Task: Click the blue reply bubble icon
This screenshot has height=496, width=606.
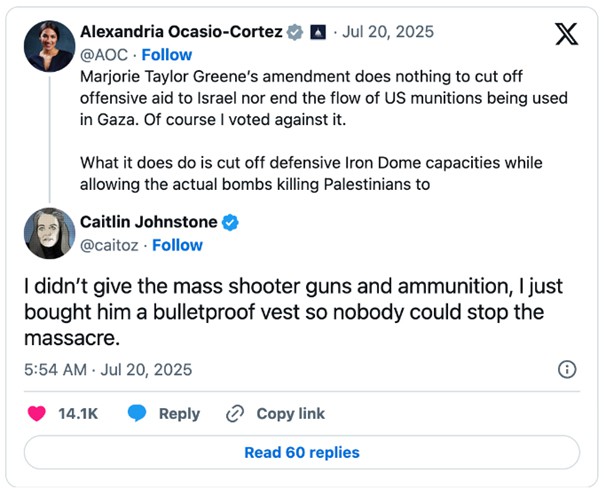Action: [x=137, y=413]
